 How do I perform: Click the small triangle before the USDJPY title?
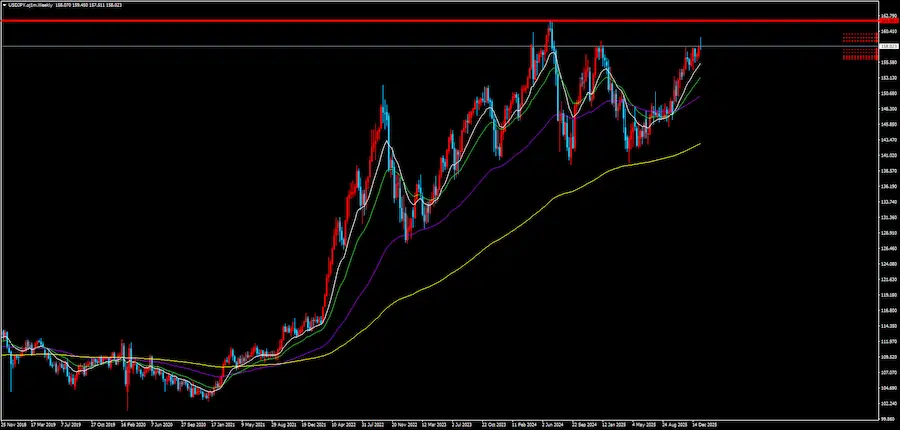4,4
